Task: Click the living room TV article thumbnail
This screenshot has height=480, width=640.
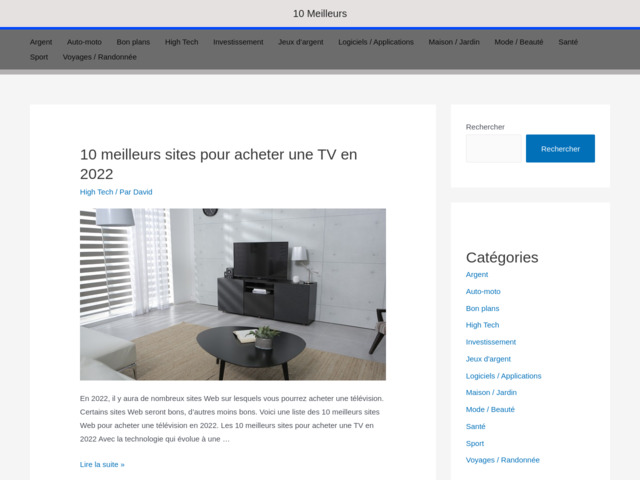Action: [x=232, y=294]
